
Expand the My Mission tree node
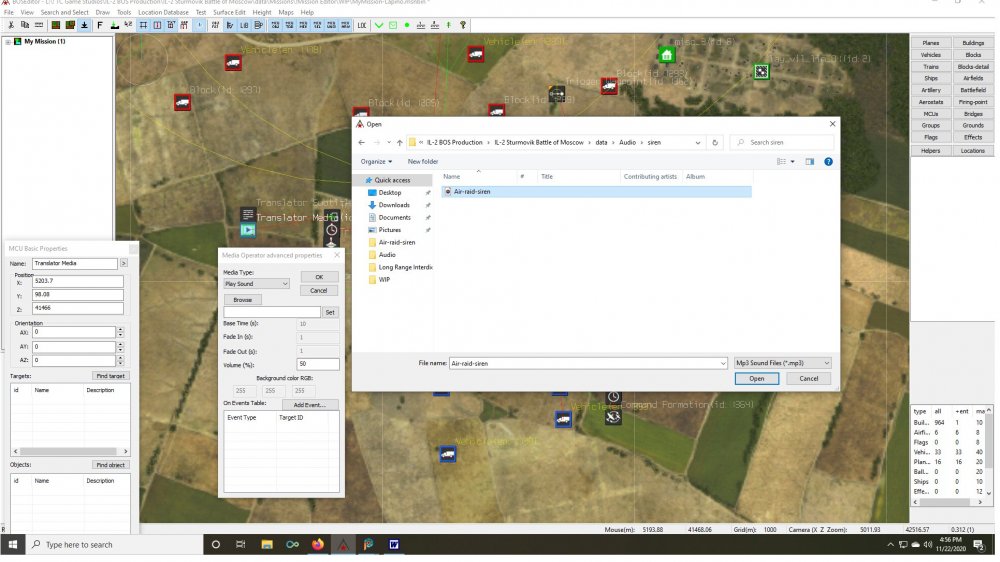[9, 42]
